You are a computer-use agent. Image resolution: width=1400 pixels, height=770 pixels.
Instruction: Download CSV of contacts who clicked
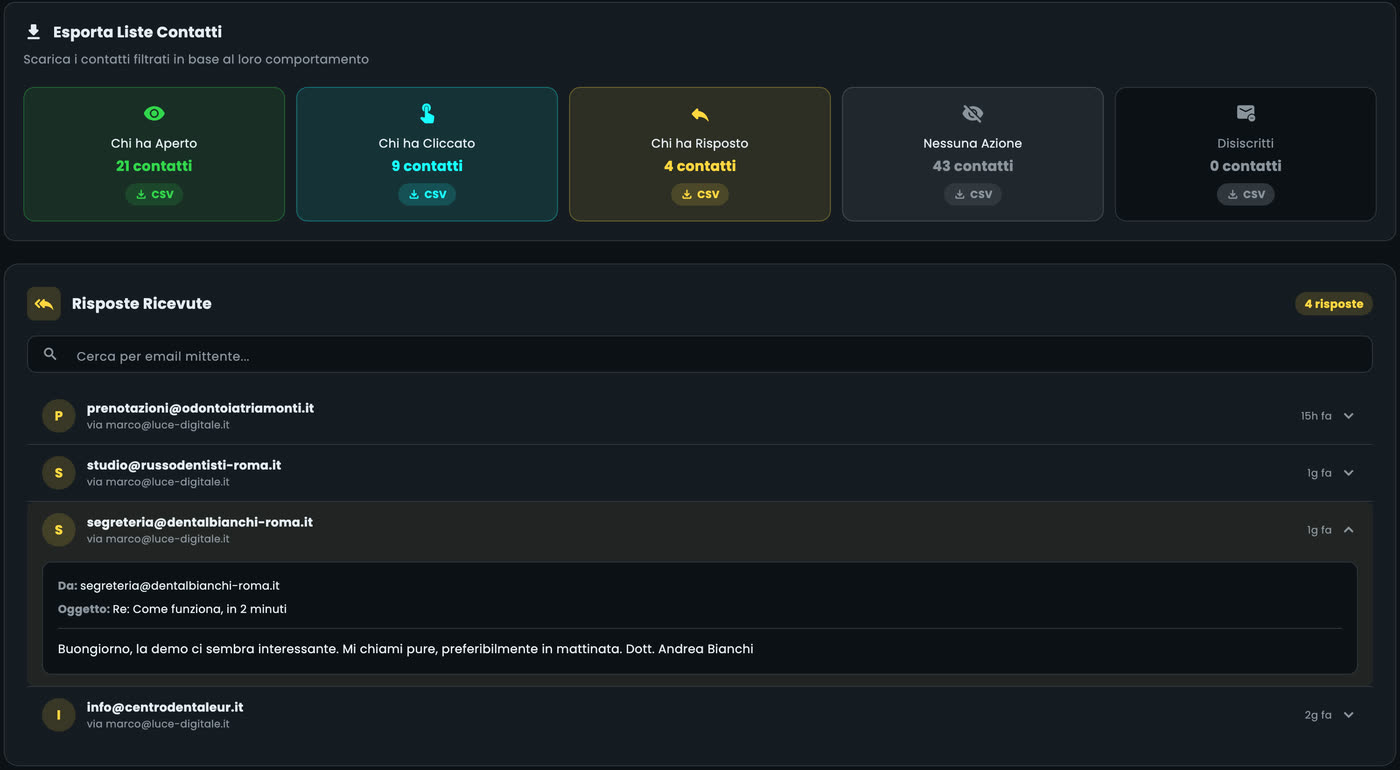click(x=427, y=194)
